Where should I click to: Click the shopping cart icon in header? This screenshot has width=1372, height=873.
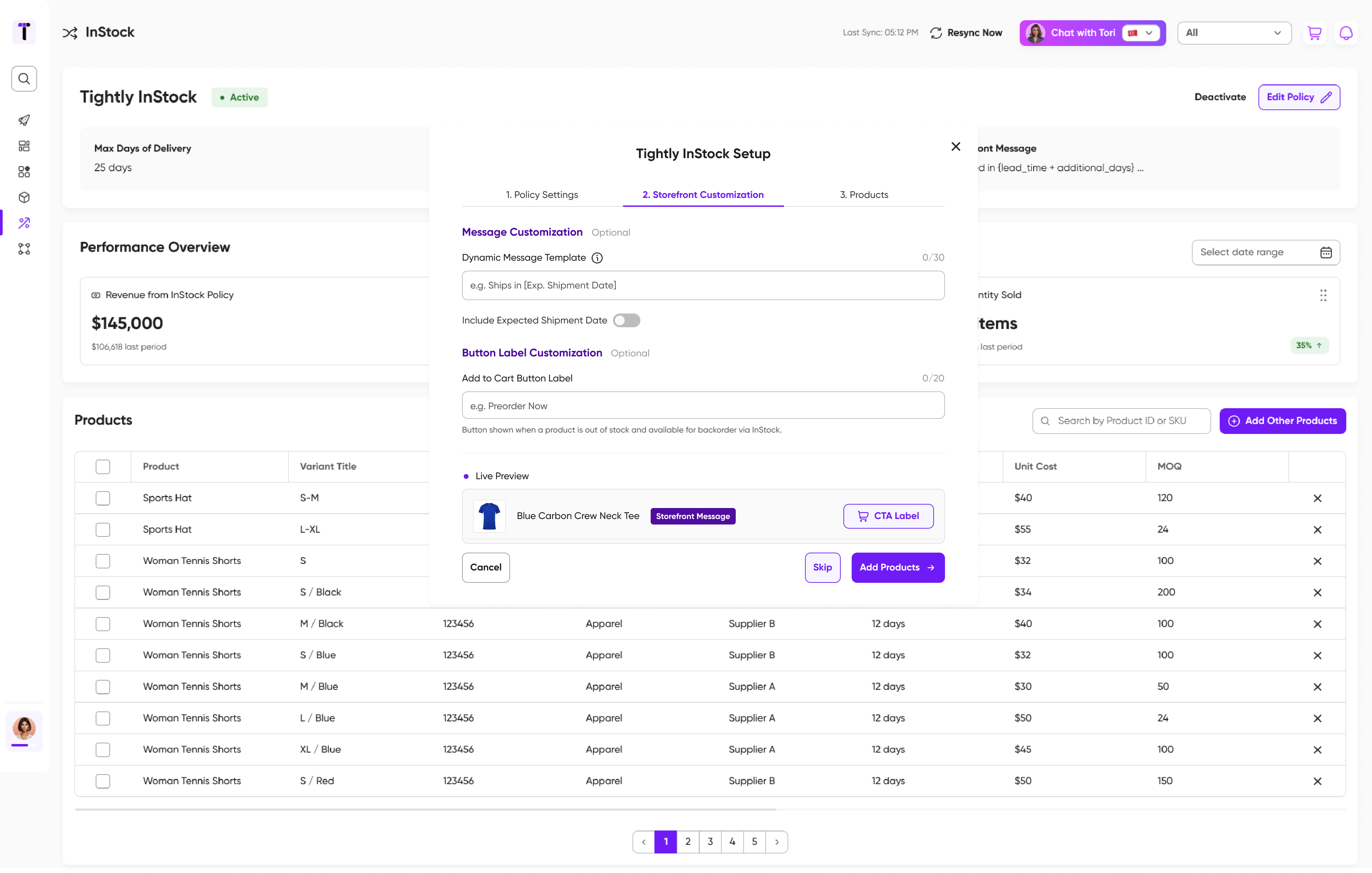1314,33
